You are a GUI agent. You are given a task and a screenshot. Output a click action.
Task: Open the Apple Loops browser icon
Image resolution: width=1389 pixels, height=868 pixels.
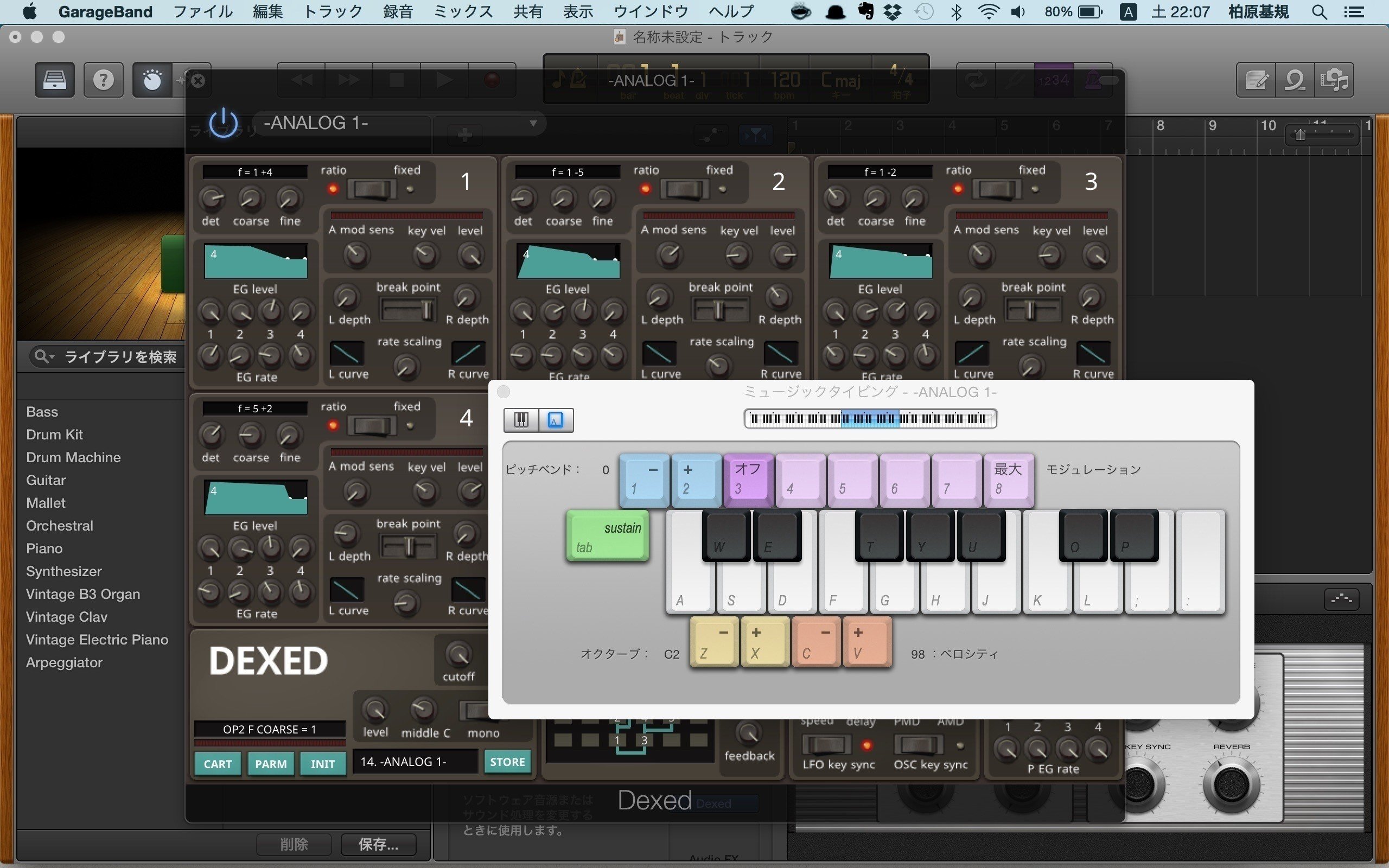tap(1295, 80)
